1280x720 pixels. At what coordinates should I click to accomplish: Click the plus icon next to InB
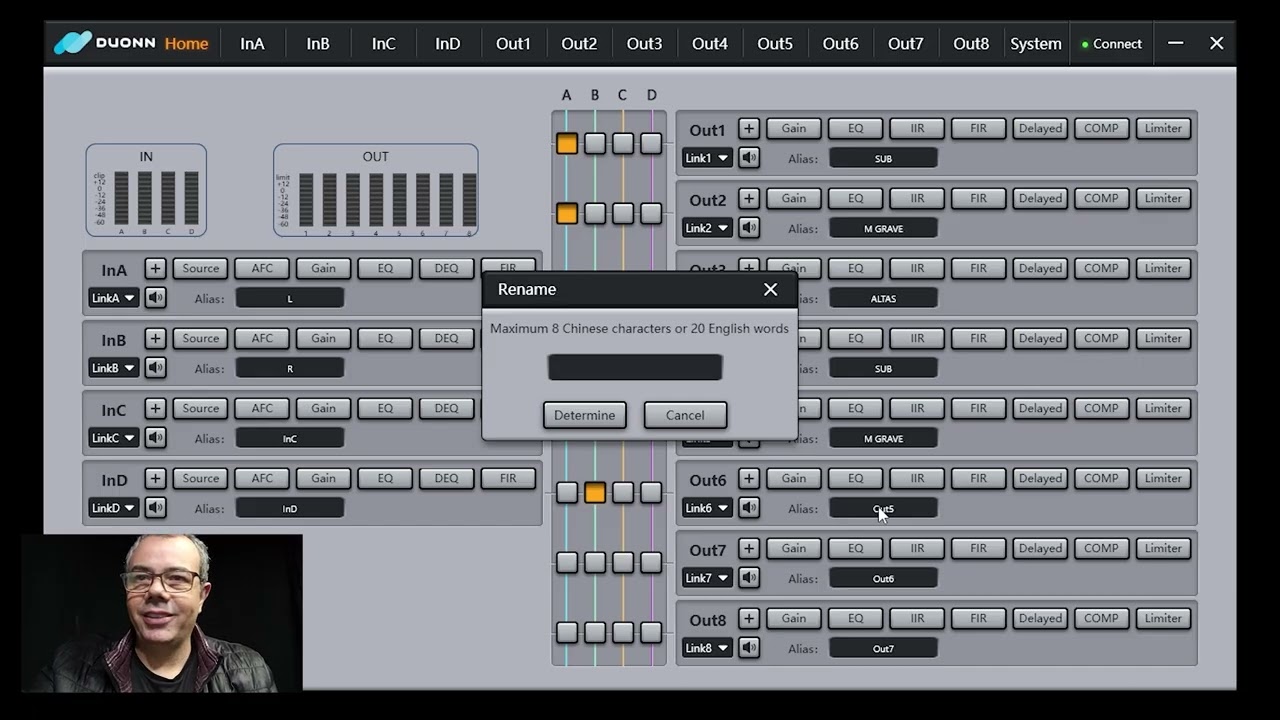point(155,338)
